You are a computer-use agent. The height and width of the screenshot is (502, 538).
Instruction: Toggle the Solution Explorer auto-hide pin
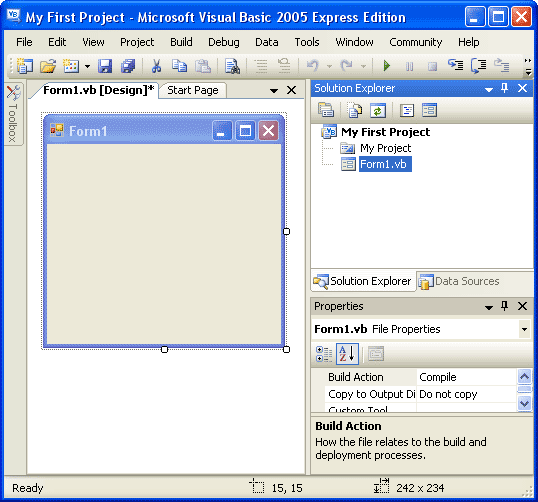(504, 88)
